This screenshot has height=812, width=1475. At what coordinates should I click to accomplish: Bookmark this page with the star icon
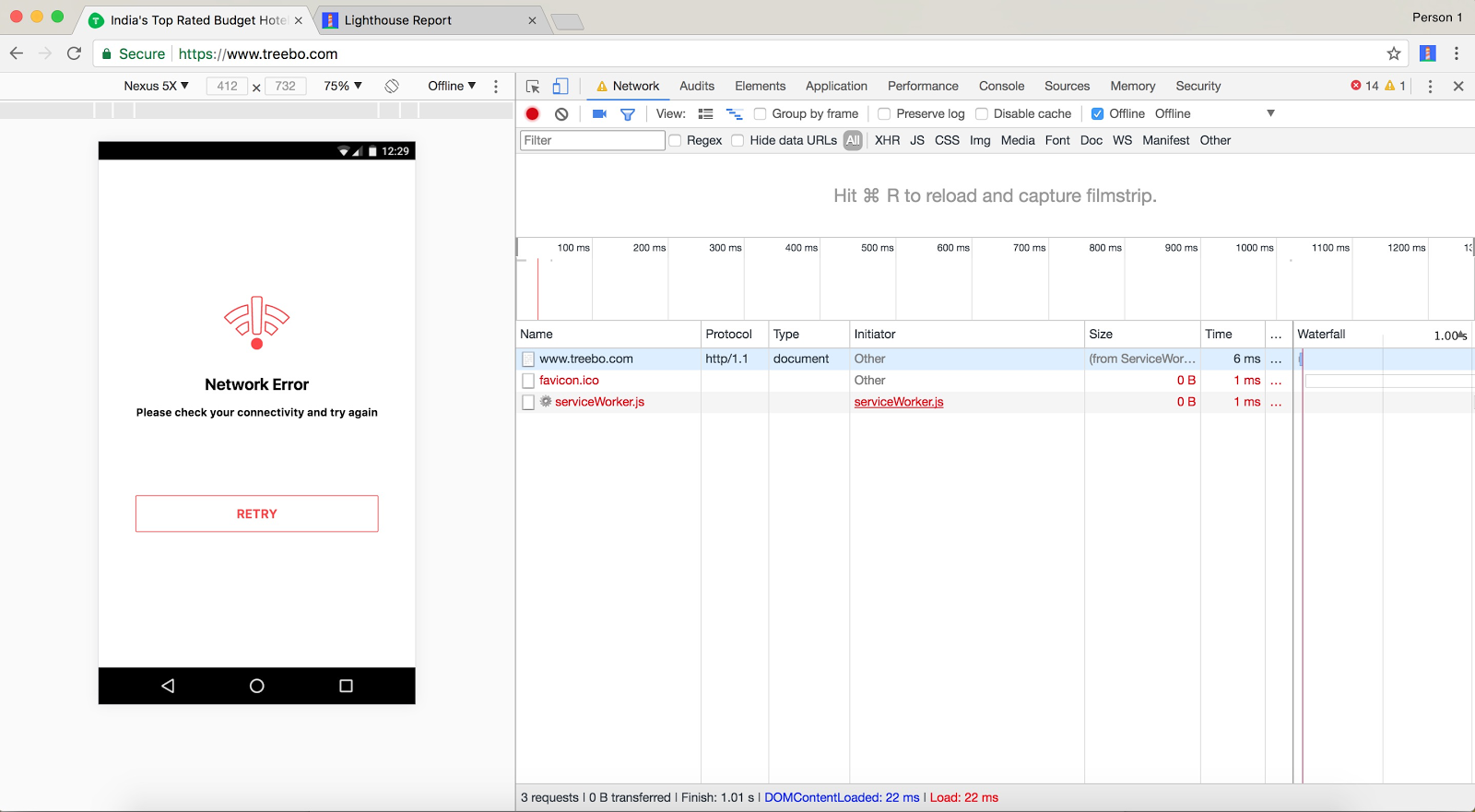pos(1393,53)
